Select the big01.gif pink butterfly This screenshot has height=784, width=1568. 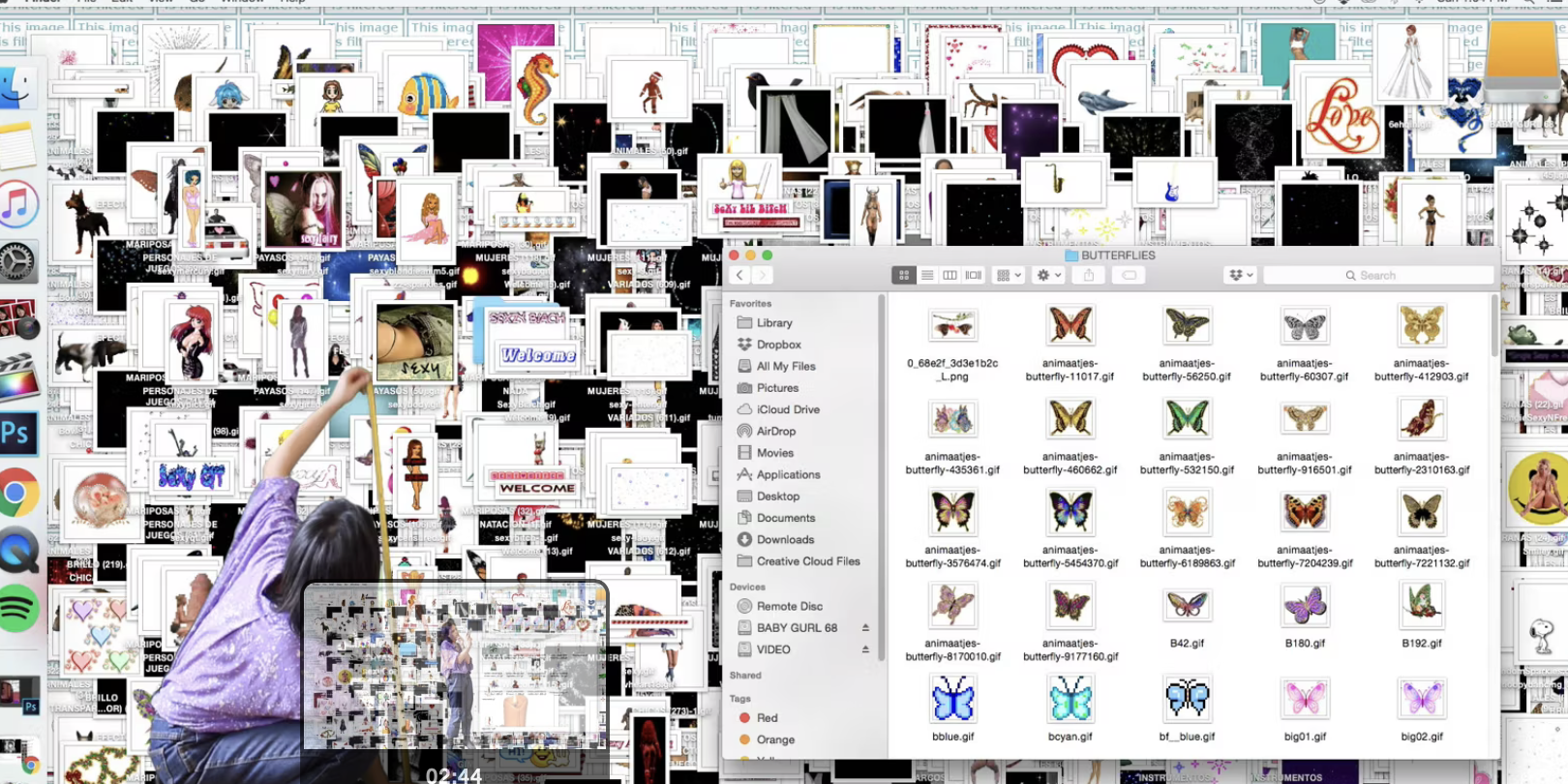click(1304, 698)
